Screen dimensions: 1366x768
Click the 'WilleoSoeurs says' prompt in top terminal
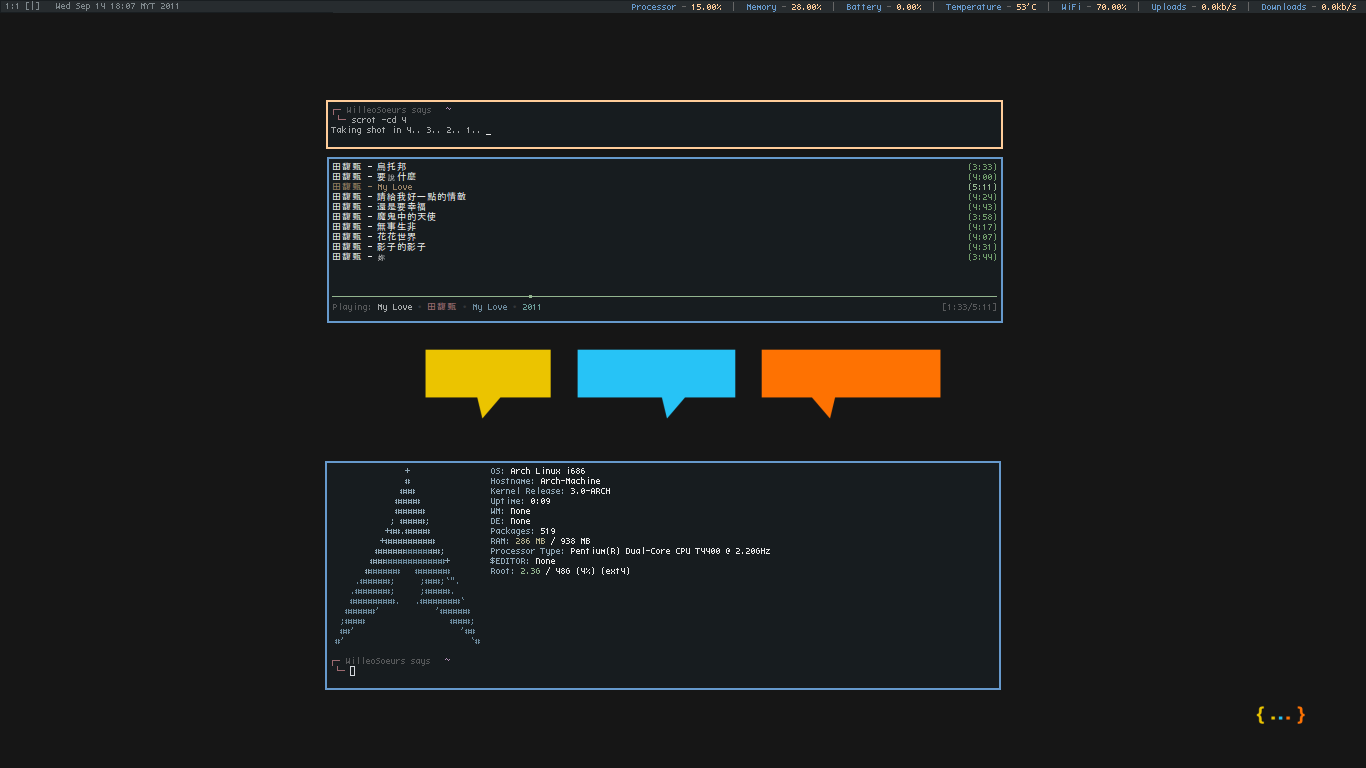(x=389, y=110)
